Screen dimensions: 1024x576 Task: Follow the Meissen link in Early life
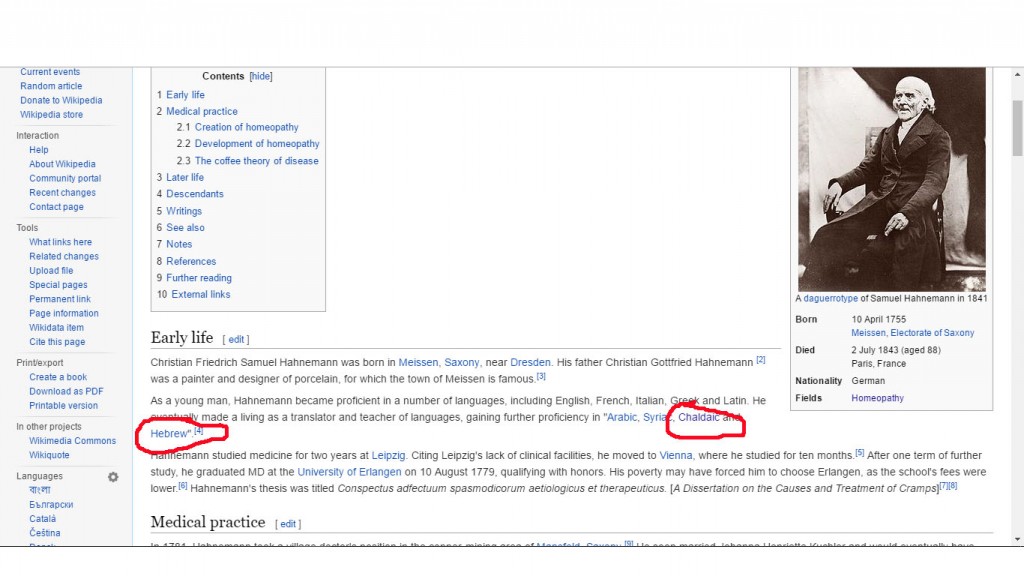[x=418, y=362]
